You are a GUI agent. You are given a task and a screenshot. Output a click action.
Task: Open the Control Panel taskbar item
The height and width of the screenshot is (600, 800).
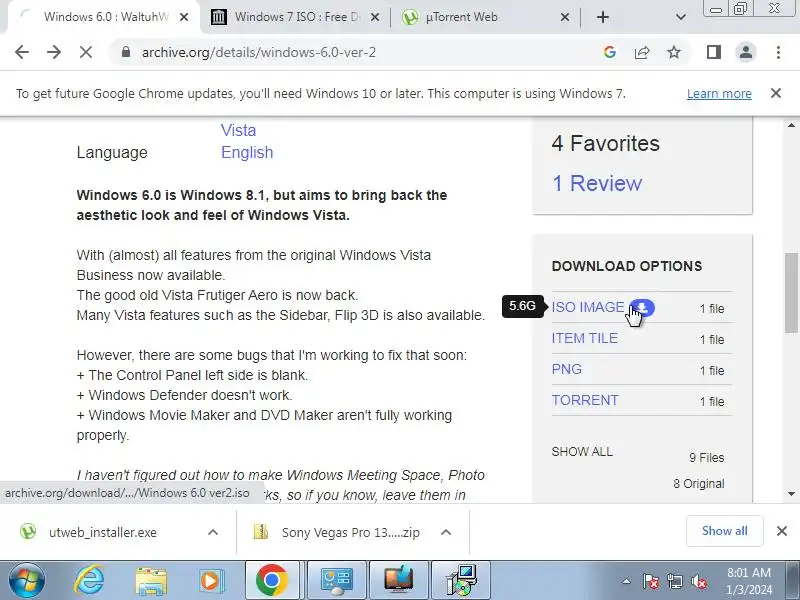(336, 581)
